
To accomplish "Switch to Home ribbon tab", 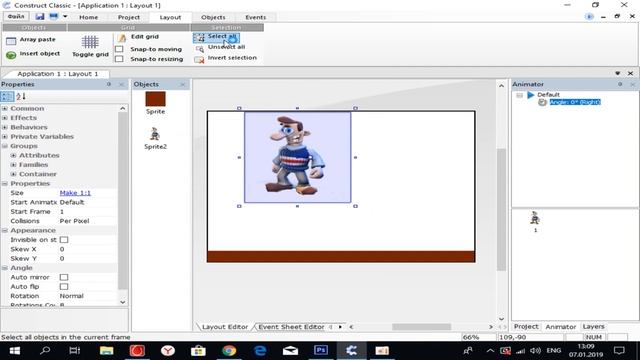I will point(89,17).
